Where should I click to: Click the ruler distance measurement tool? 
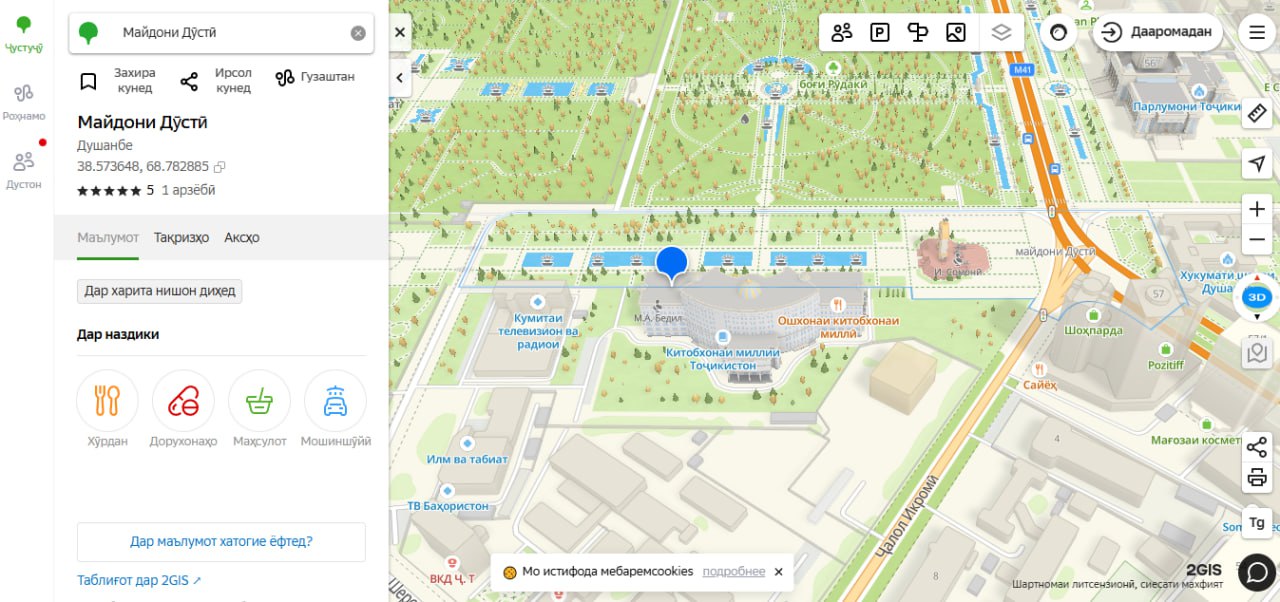click(x=1257, y=112)
